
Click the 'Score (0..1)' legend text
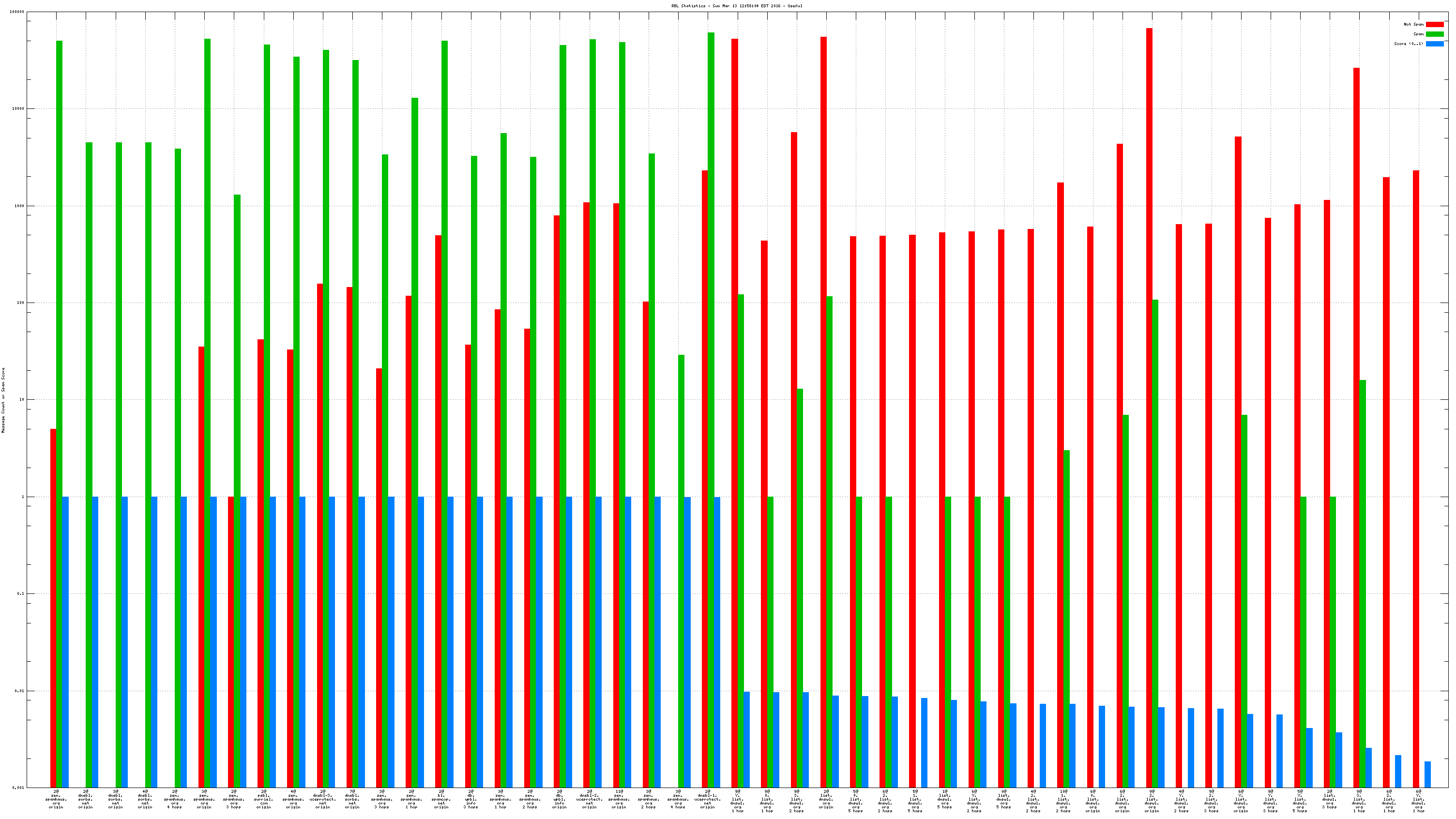click(1408, 44)
